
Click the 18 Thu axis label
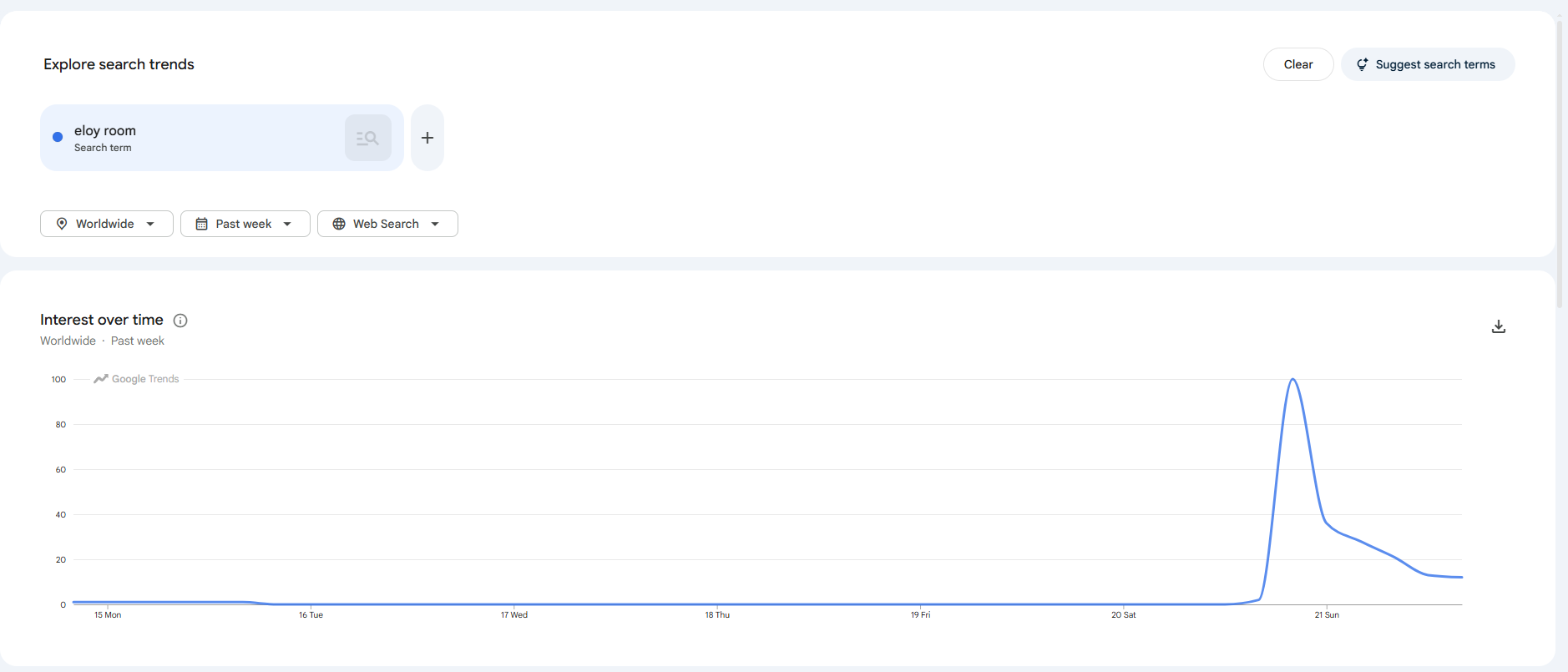click(x=717, y=615)
